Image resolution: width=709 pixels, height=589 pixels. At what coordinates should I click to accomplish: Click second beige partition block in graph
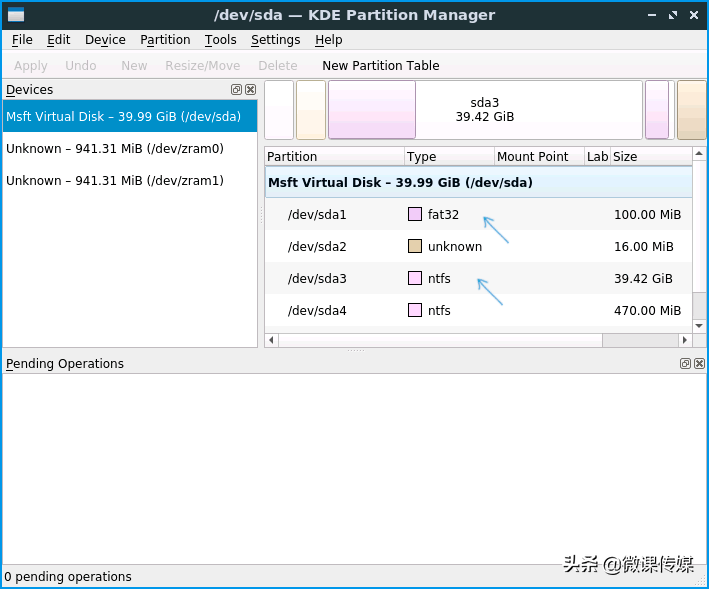pos(311,110)
